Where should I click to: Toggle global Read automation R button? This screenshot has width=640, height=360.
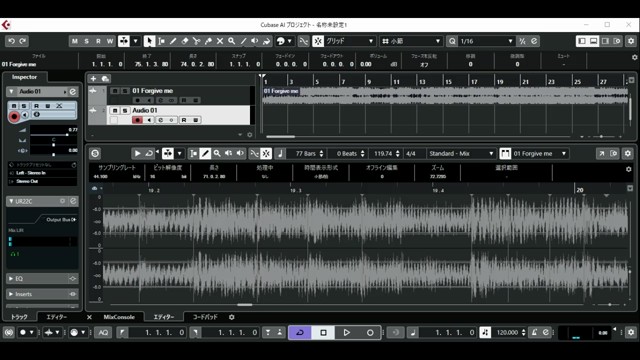click(98, 41)
